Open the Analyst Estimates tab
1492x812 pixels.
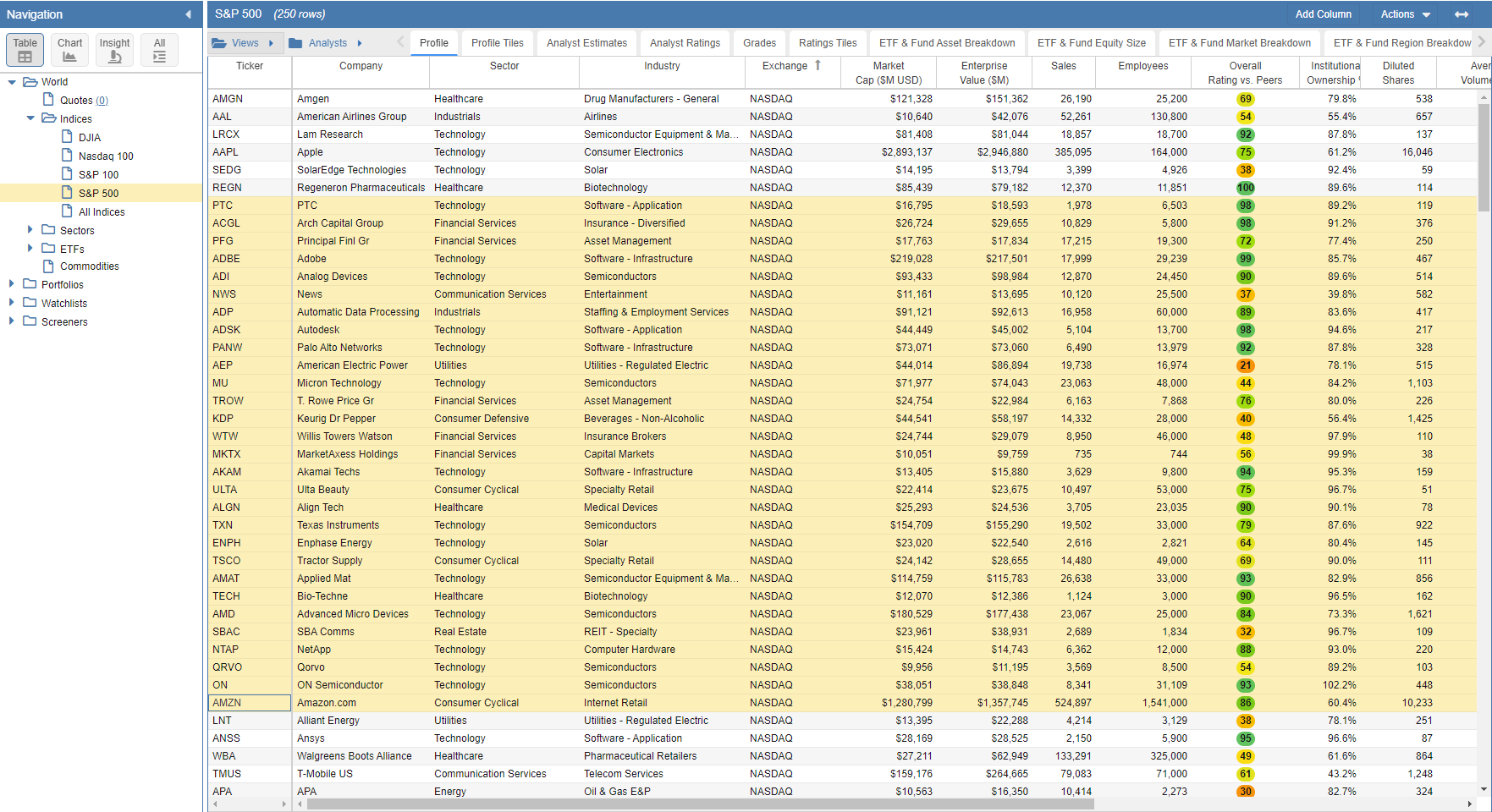click(x=587, y=43)
